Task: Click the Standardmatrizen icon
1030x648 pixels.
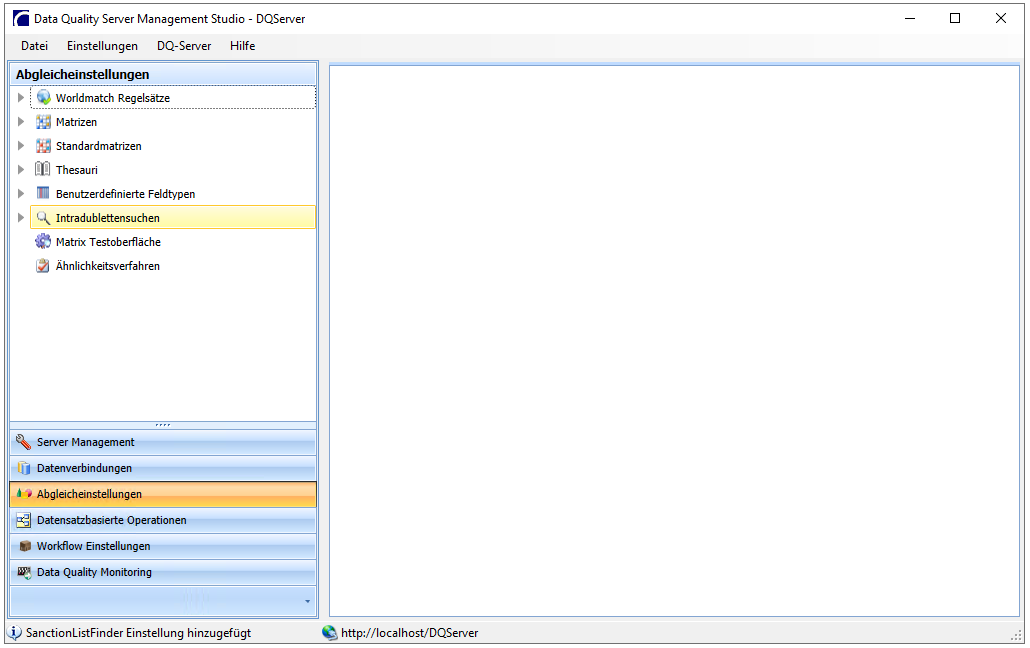Action: (x=43, y=146)
